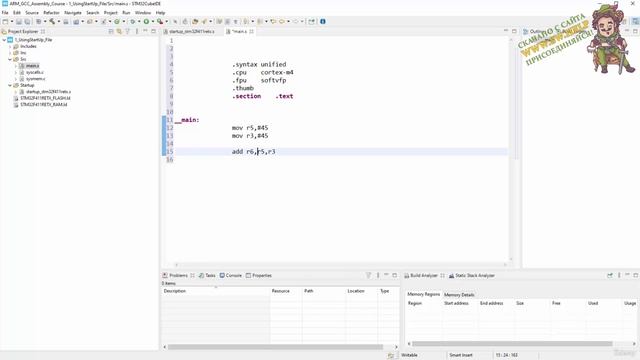Open the Search menu
Viewport: 640px width, 360px height.
[x=93, y=13]
